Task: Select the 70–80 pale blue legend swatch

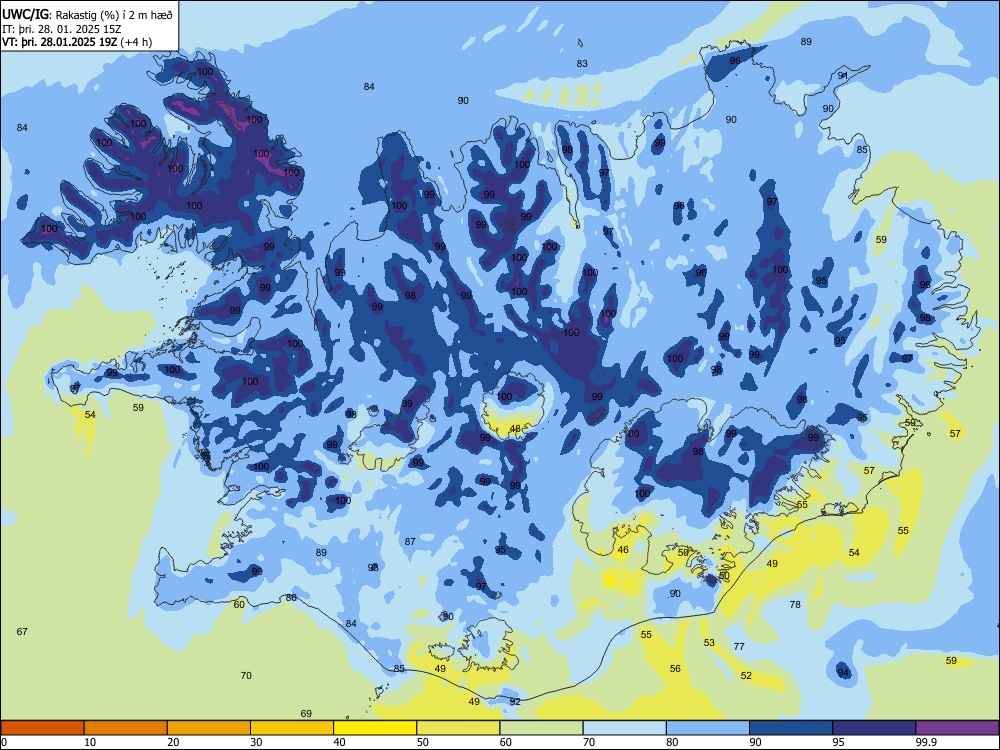Action: 624,728
